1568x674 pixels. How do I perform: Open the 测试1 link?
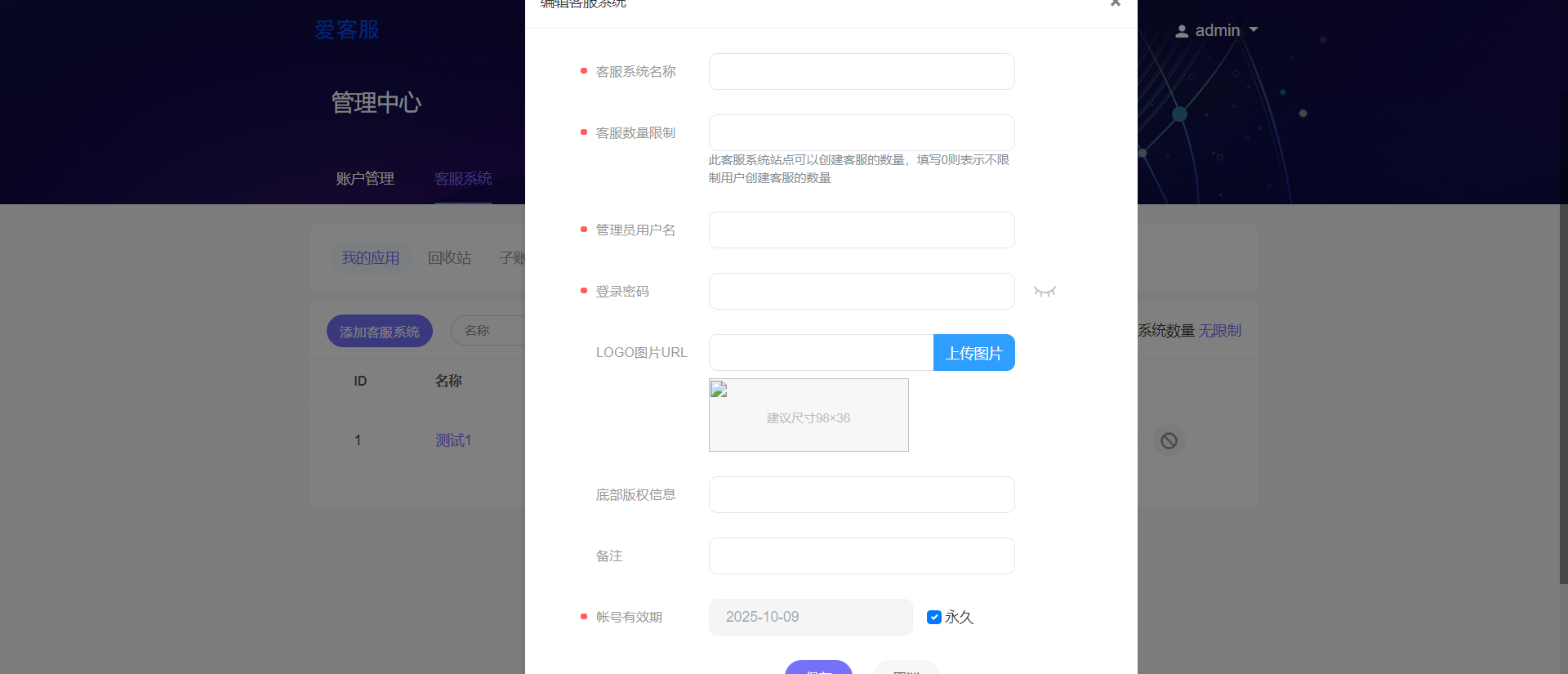coord(452,440)
